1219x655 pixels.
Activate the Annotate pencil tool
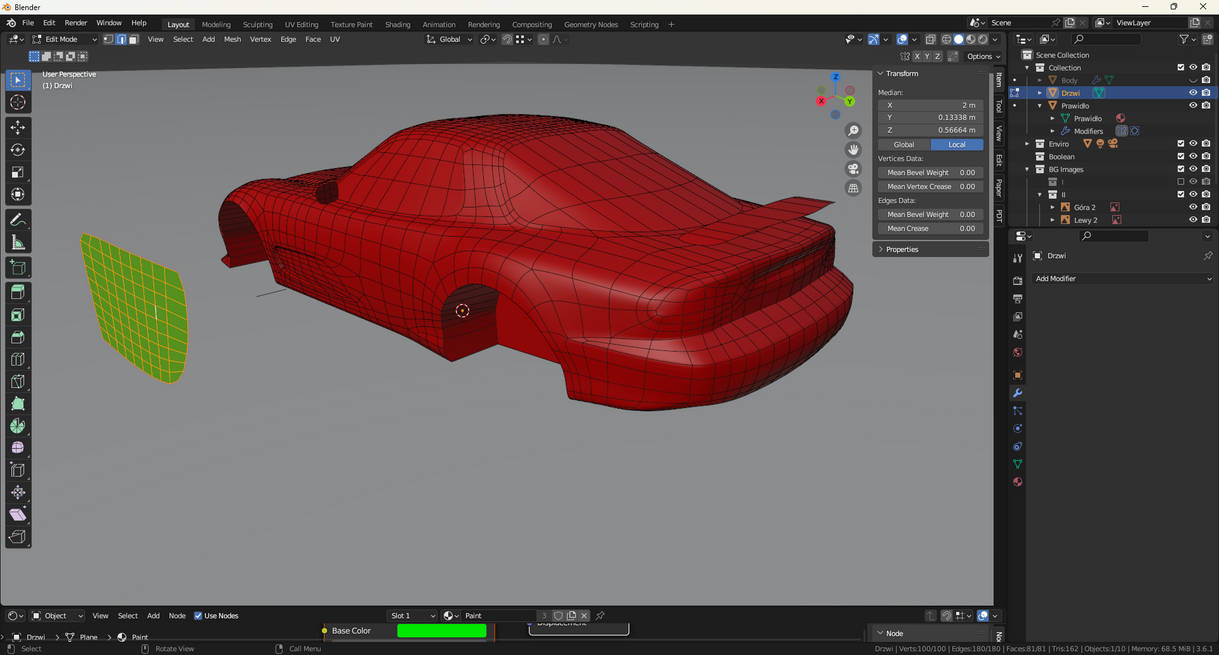[18, 220]
